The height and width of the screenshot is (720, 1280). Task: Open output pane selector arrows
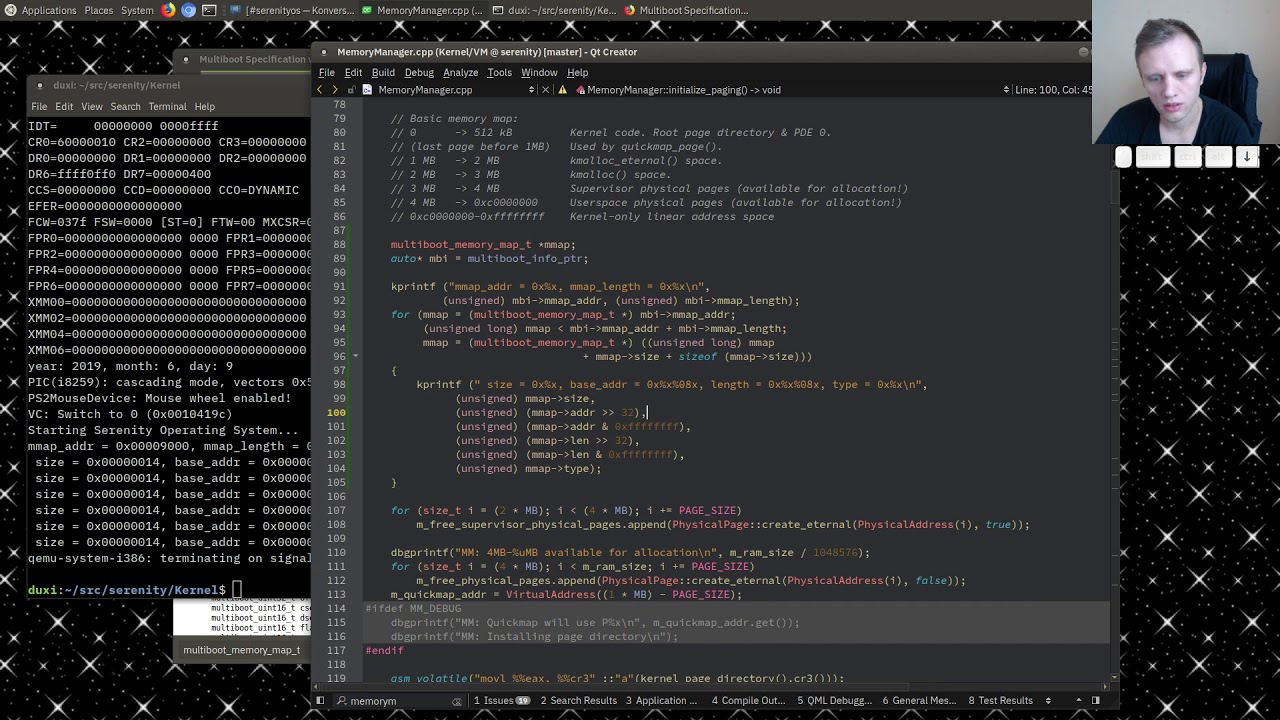pos(1048,701)
